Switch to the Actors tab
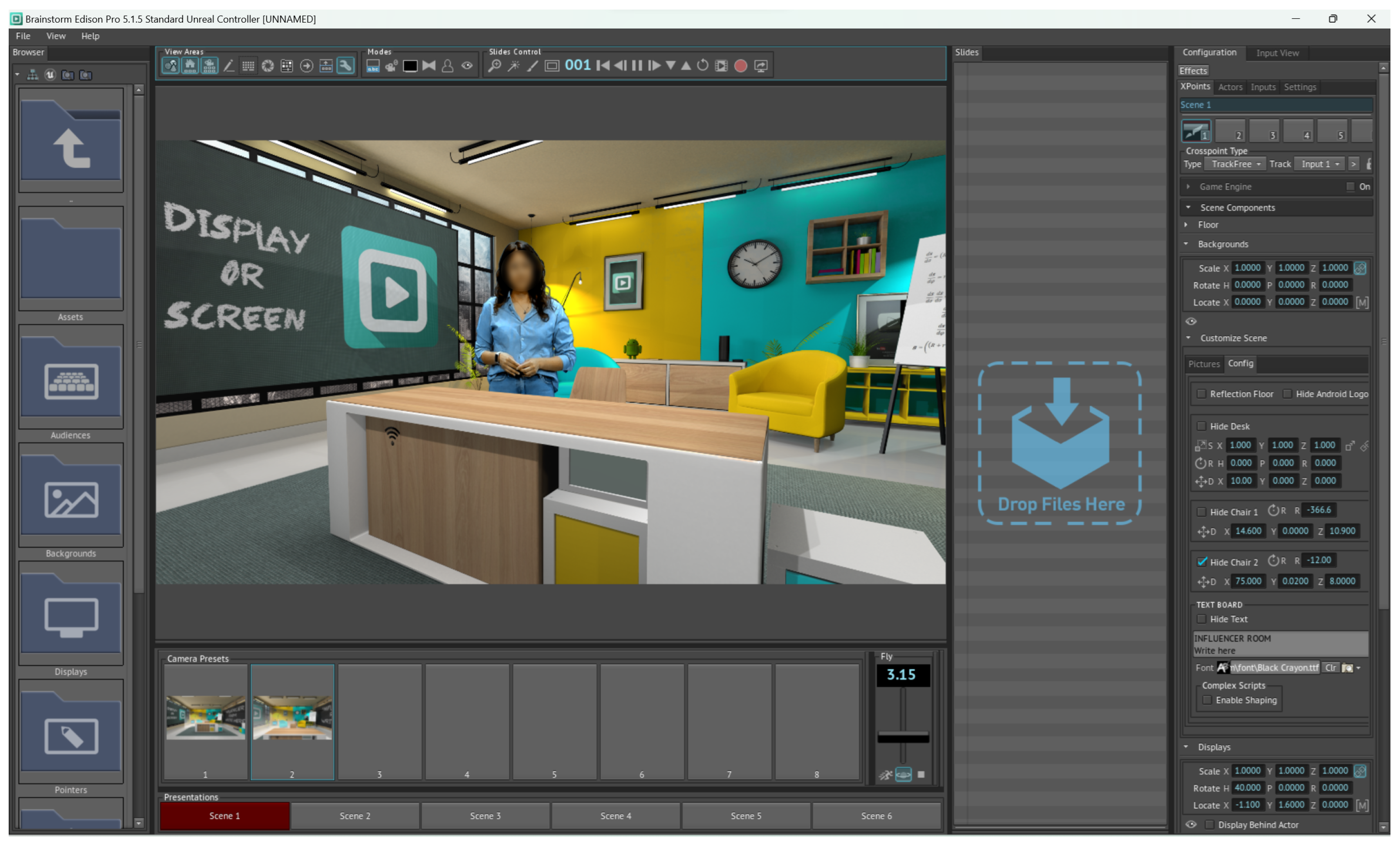Screen dimensions: 1400x844 pyautogui.click(x=1230, y=87)
